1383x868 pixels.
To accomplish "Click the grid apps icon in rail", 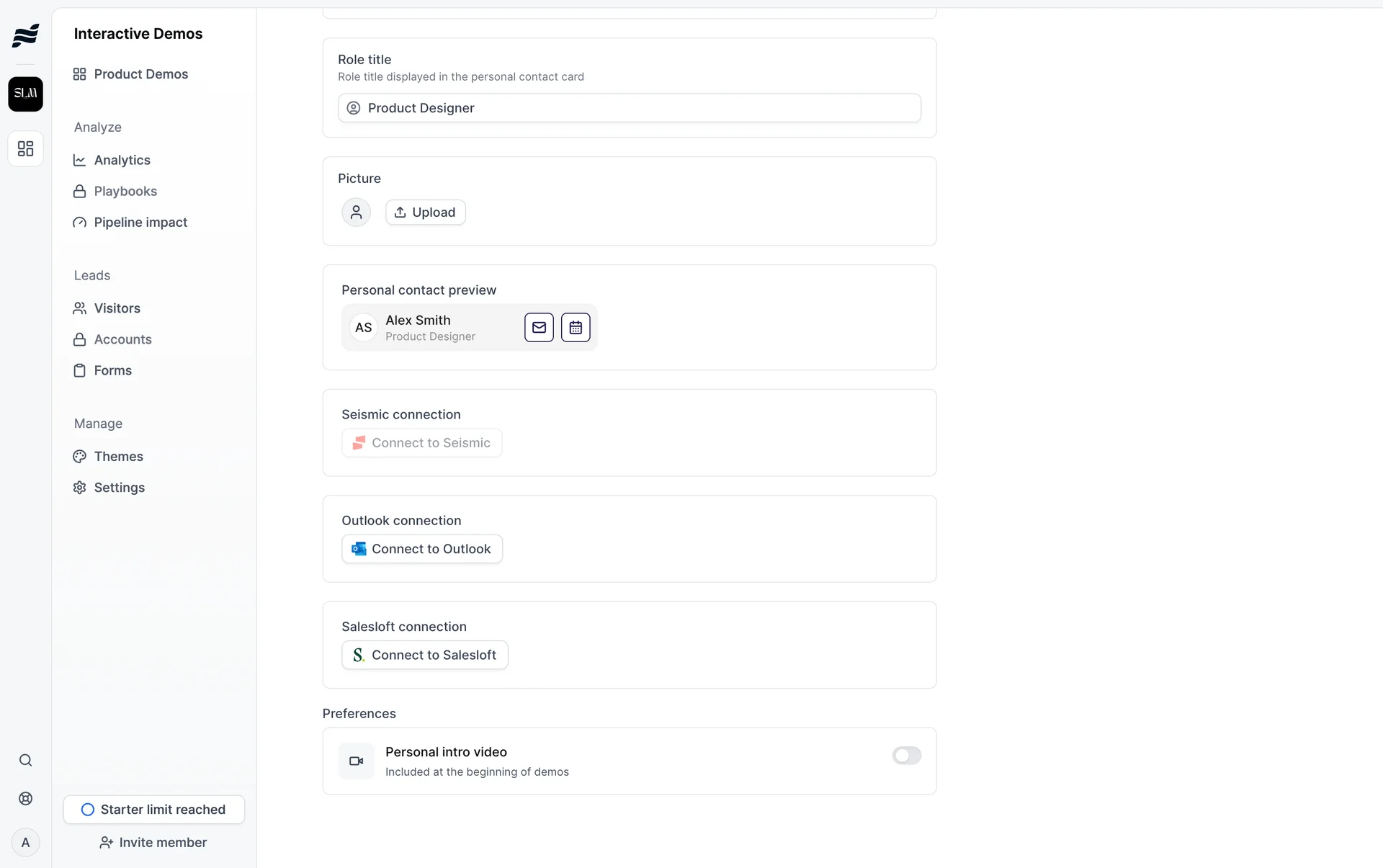I will tap(25, 149).
